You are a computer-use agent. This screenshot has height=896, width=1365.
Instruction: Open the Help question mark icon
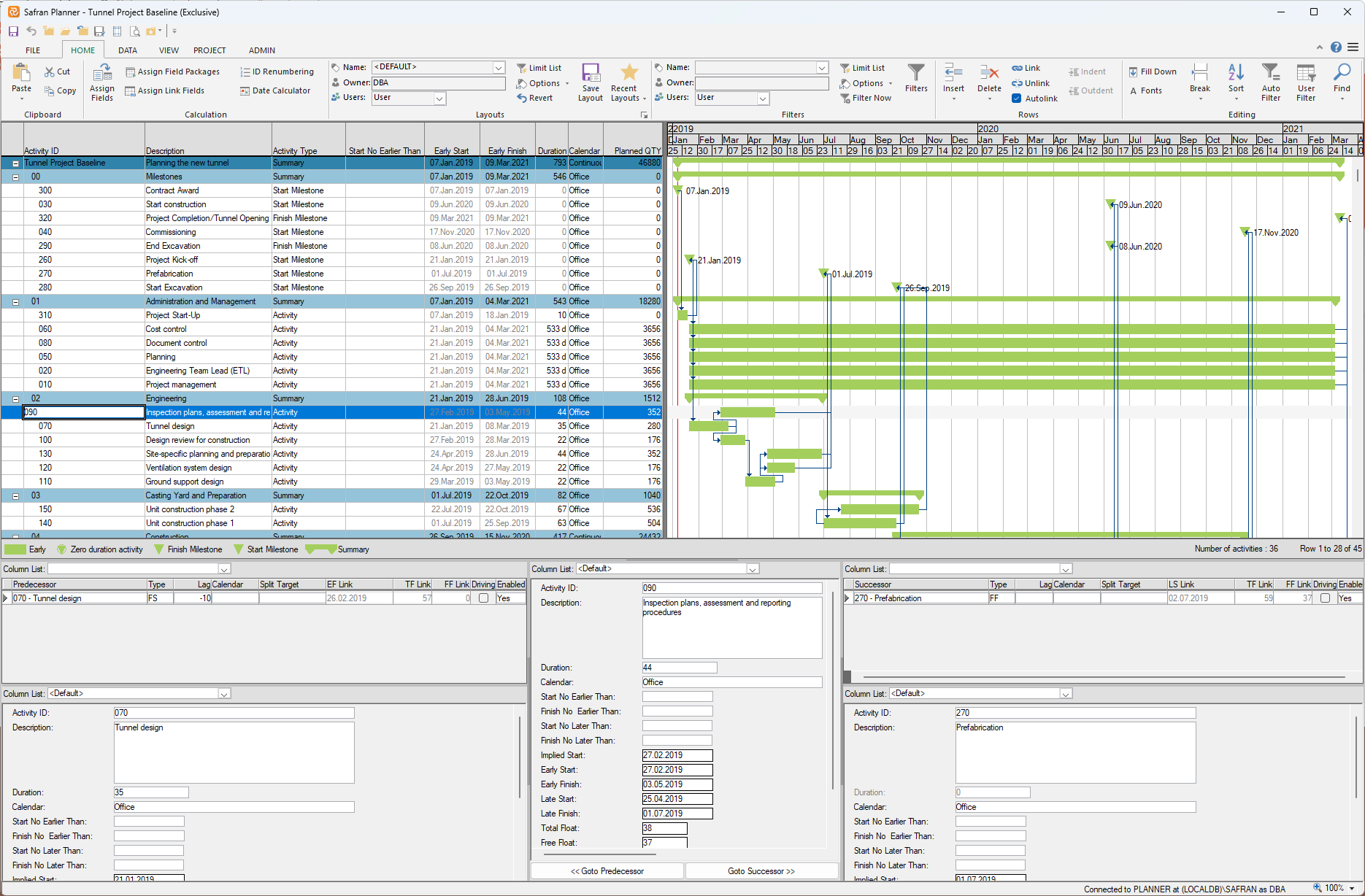(1336, 47)
